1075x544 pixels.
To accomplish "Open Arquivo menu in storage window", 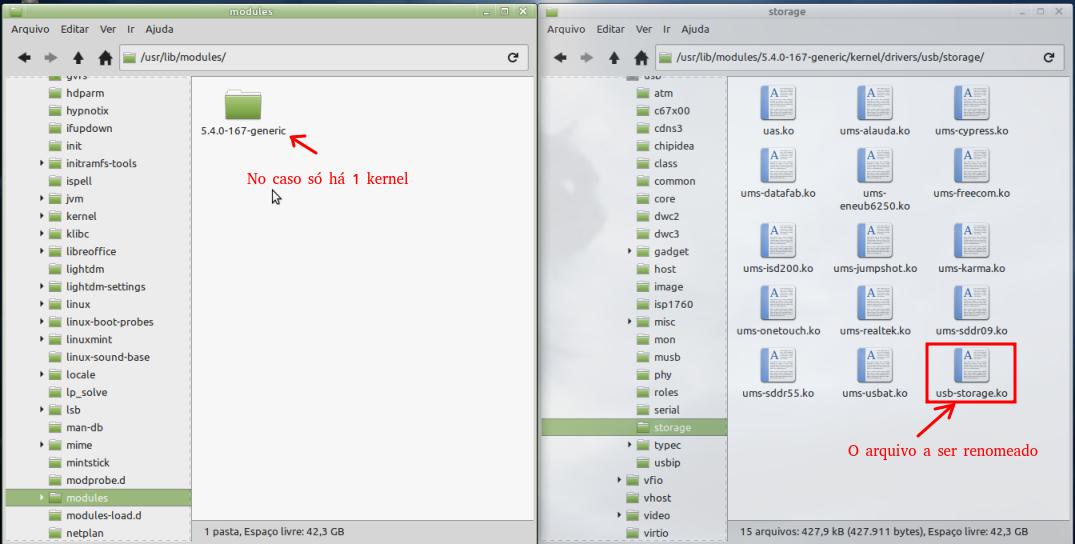I will pos(566,29).
